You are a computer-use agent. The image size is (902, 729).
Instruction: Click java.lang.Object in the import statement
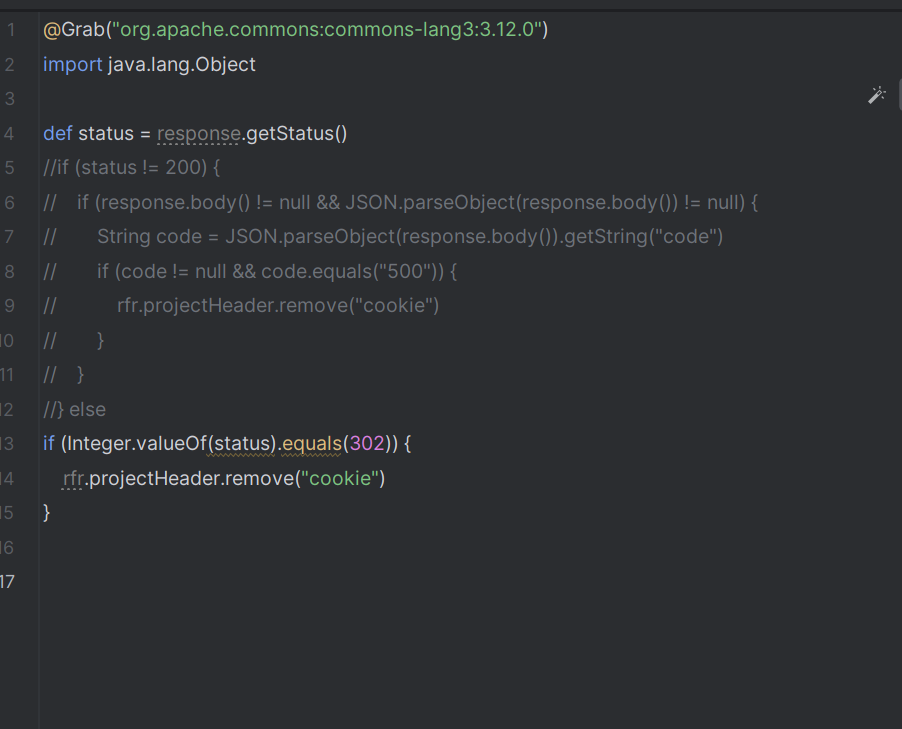tap(180, 63)
